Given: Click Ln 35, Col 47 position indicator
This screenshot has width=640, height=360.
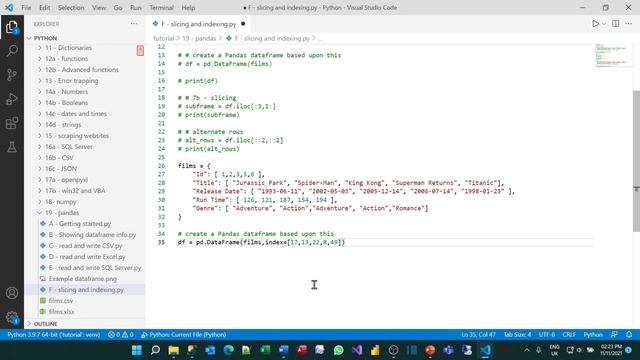Looking at the screenshot, I should click(x=478, y=335).
